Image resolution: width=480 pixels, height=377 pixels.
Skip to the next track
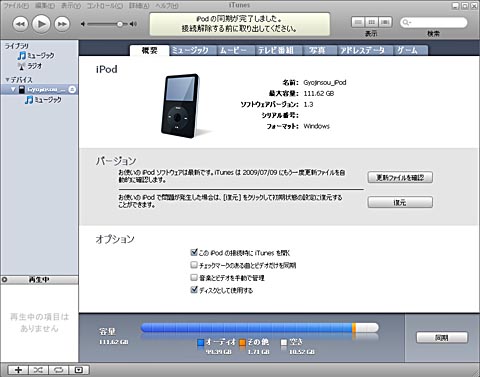coord(62,24)
